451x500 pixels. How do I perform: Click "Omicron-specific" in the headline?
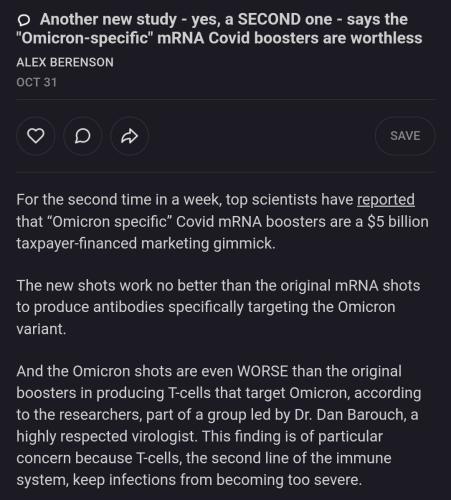pos(85,38)
